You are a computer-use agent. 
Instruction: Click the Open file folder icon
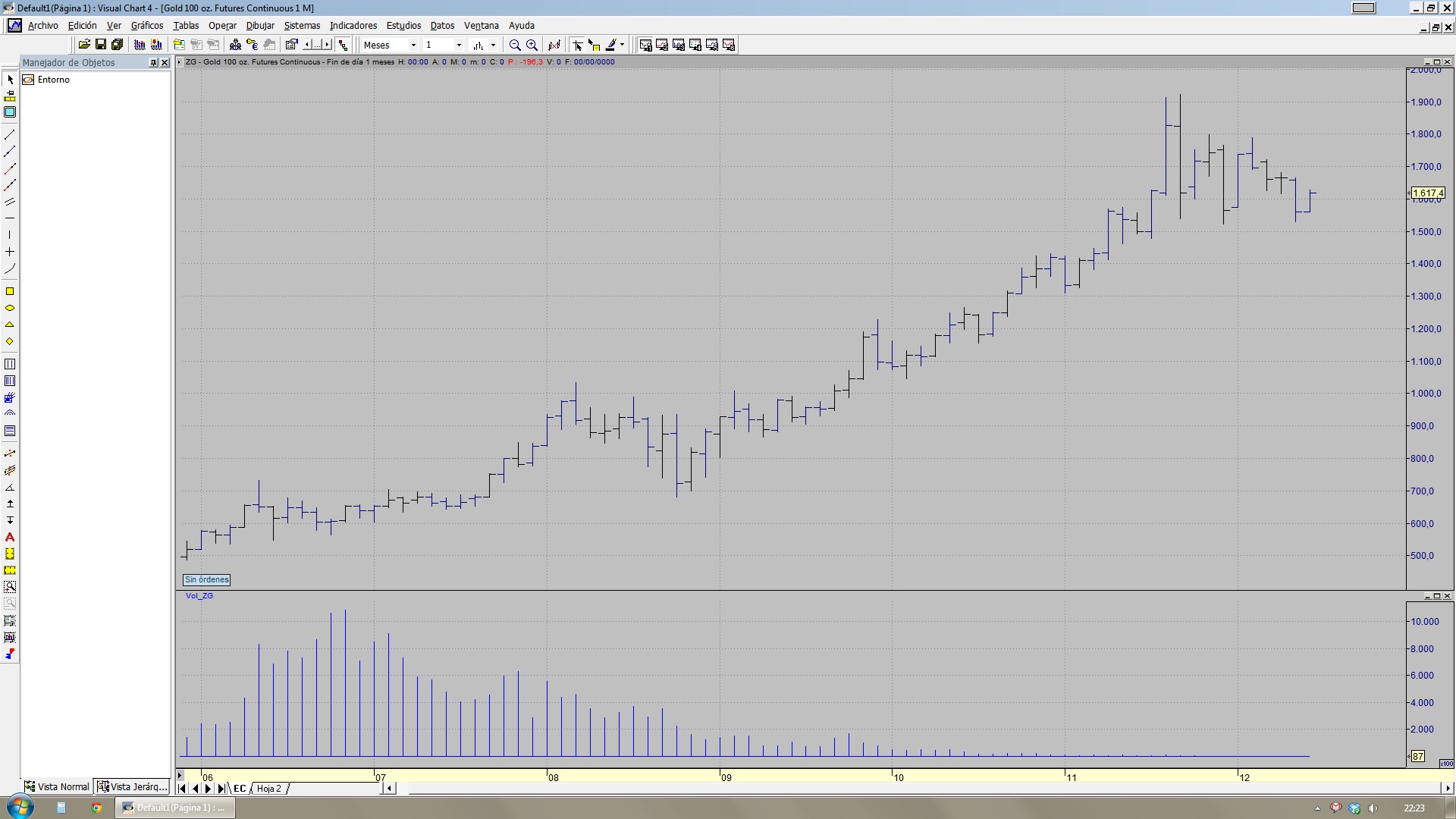pyautogui.click(x=84, y=45)
